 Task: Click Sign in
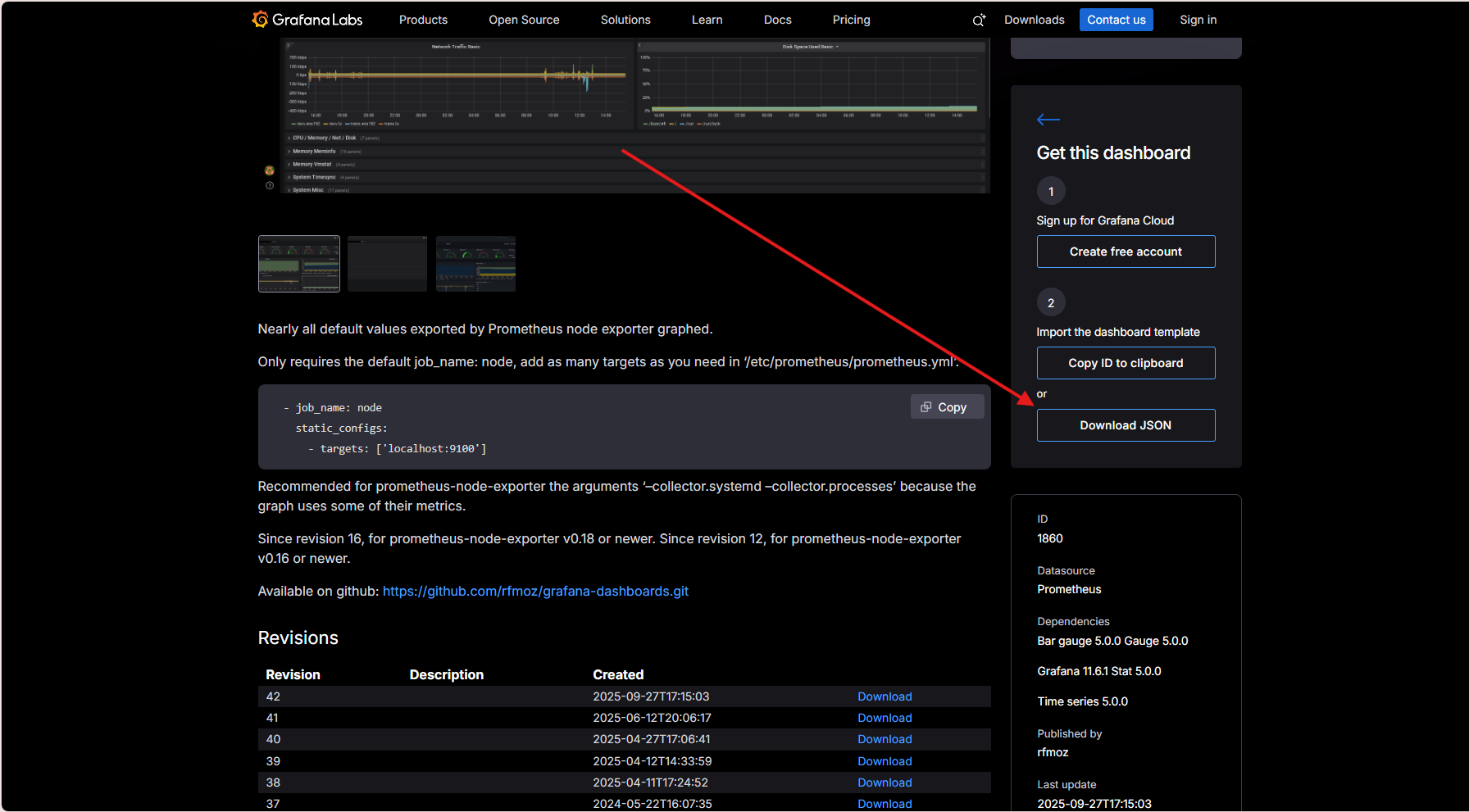(1198, 20)
